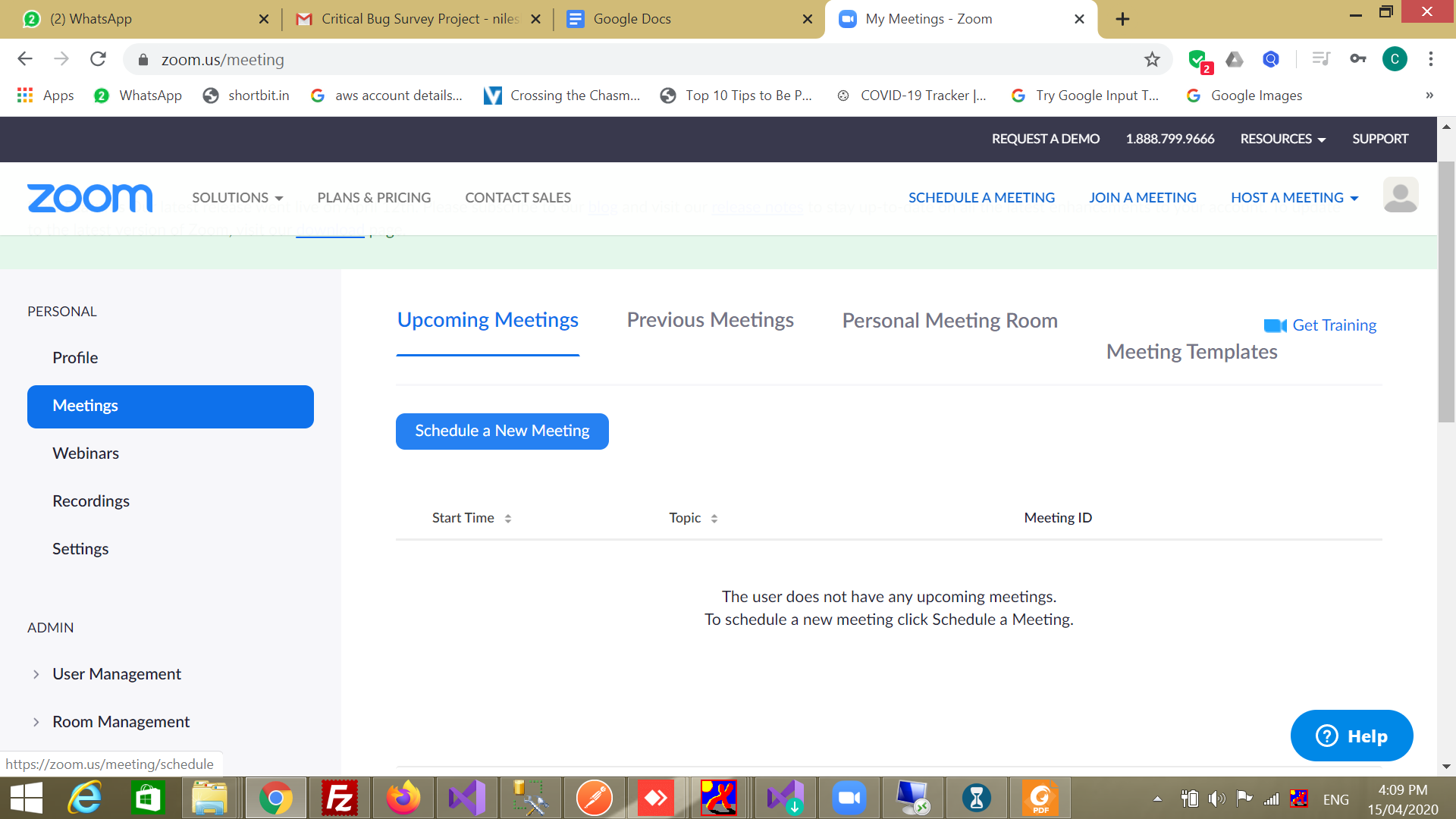
Task: Click the Zoom logo
Action: pyautogui.click(x=89, y=198)
